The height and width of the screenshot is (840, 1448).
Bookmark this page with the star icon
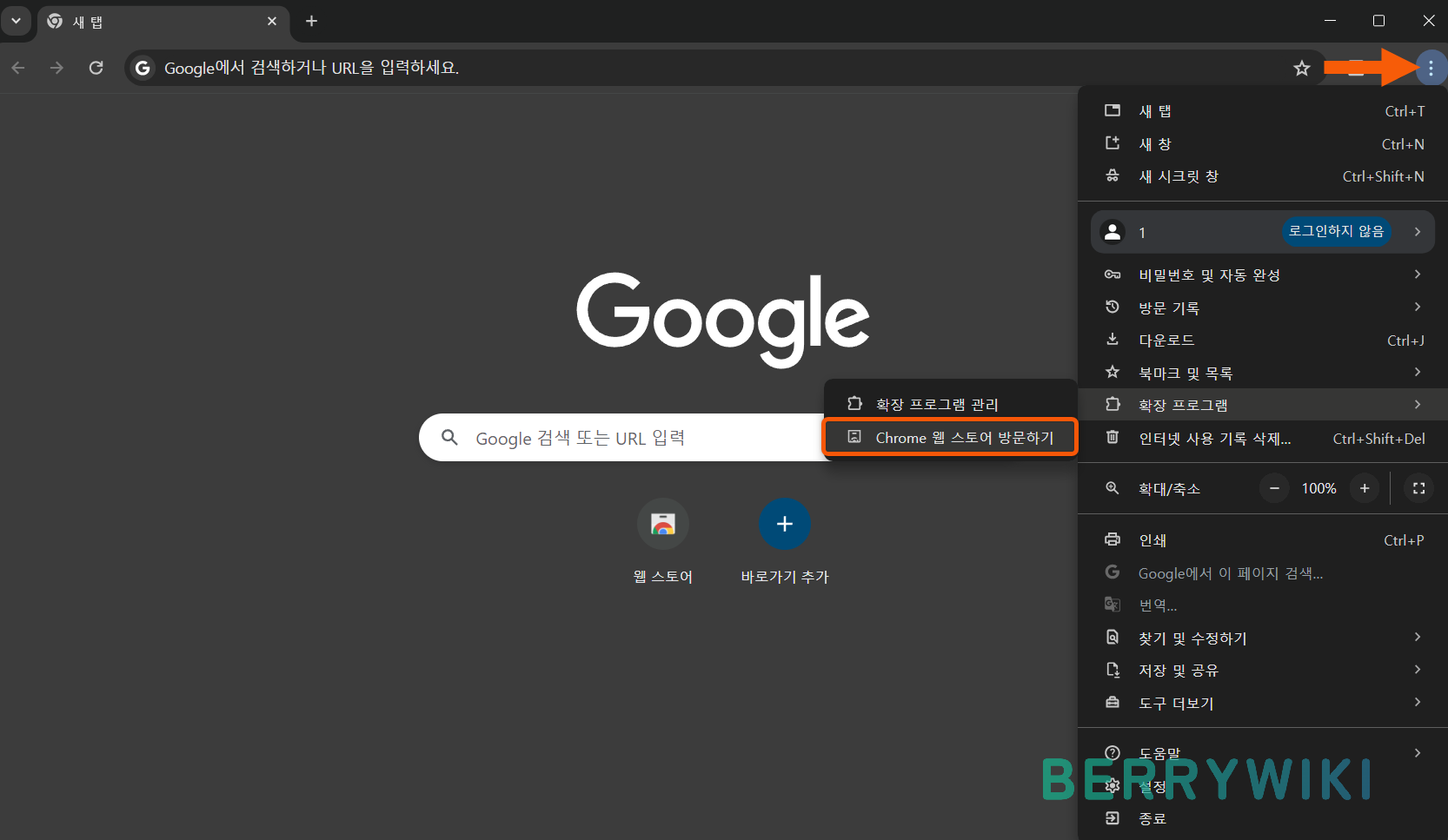click(x=1301, y=68)
